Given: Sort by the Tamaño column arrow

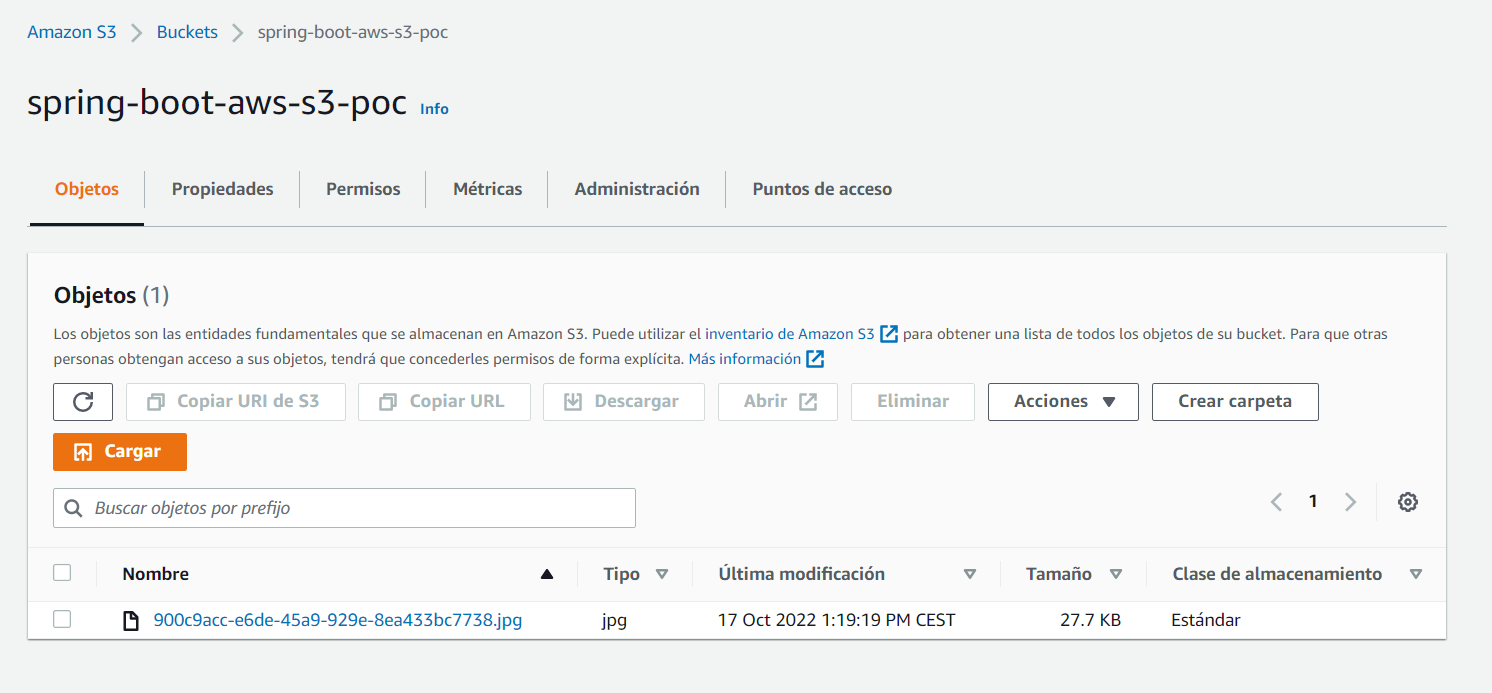Looking at the screenshot, I should coord(1116,574).
